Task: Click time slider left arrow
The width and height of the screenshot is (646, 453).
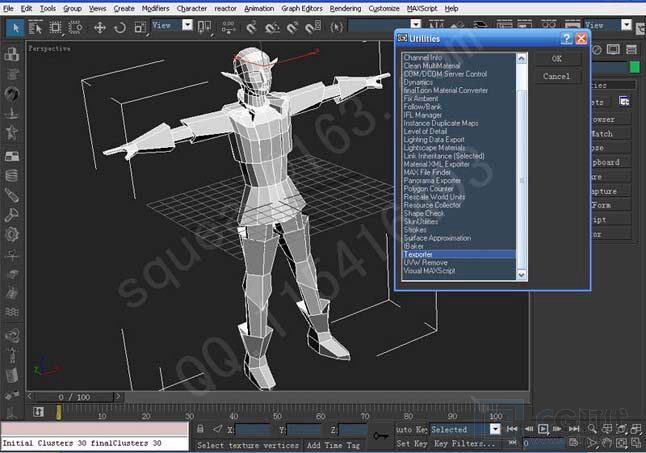Action: point(30,396)
